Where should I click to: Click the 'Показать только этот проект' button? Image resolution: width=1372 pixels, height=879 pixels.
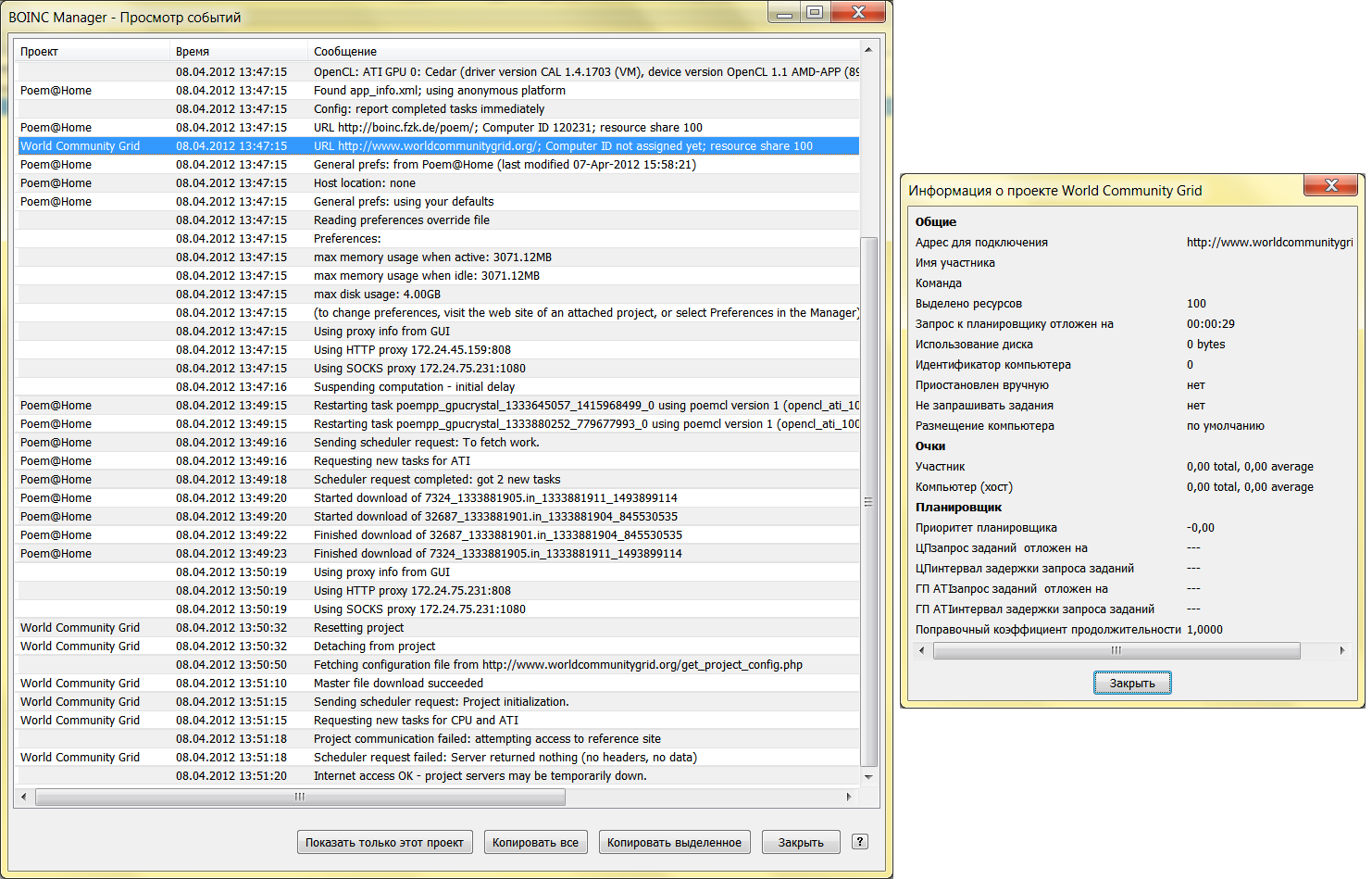coord(384,842)
